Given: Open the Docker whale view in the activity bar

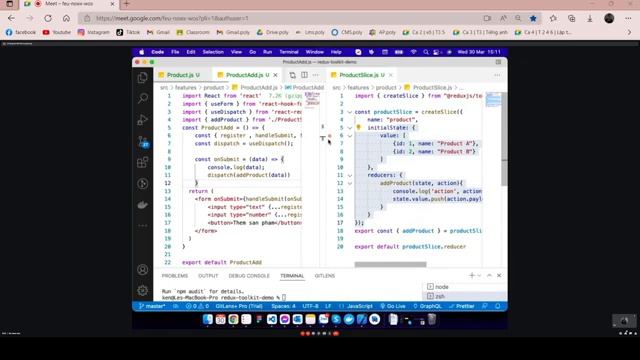Looking at the screenshot, I should point(142,204).
